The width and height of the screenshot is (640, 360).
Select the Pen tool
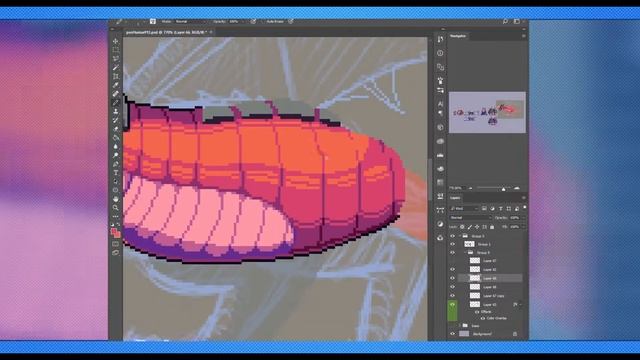[x=116, y=164]
